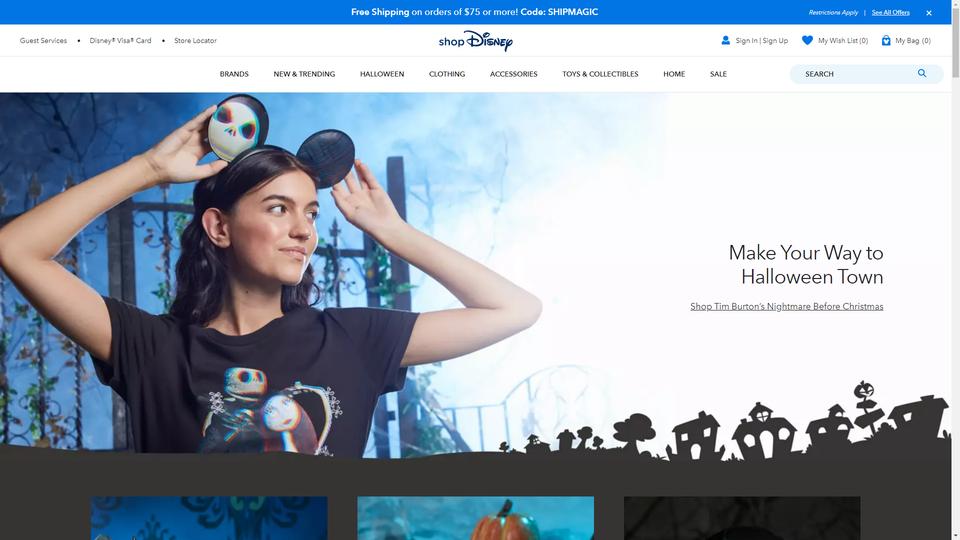Close the free shipping promo banner
This screenshot has height=540, width=960.
(x=929, y=13)
